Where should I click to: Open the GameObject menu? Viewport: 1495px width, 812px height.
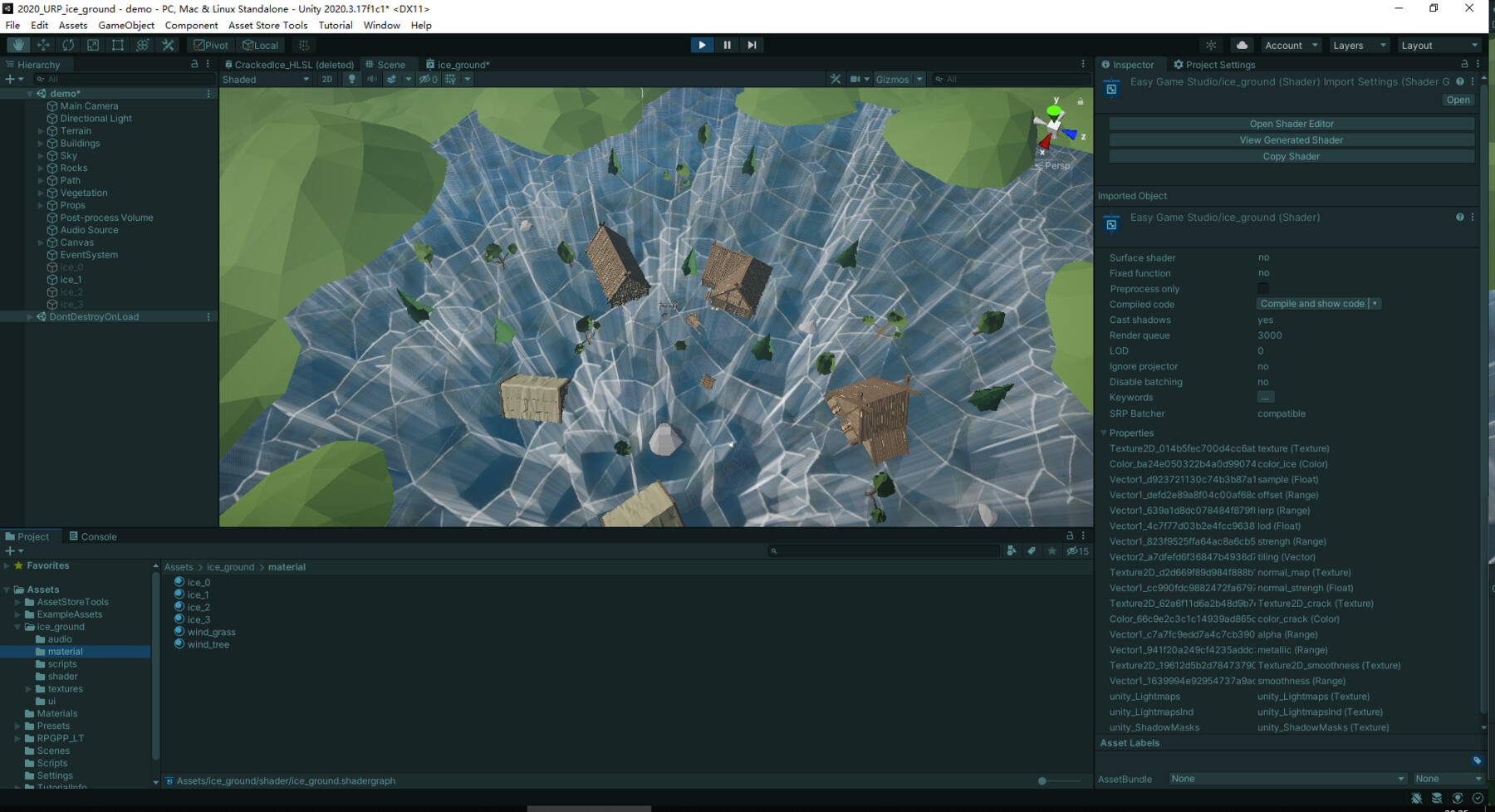click(x=126, y=25)
